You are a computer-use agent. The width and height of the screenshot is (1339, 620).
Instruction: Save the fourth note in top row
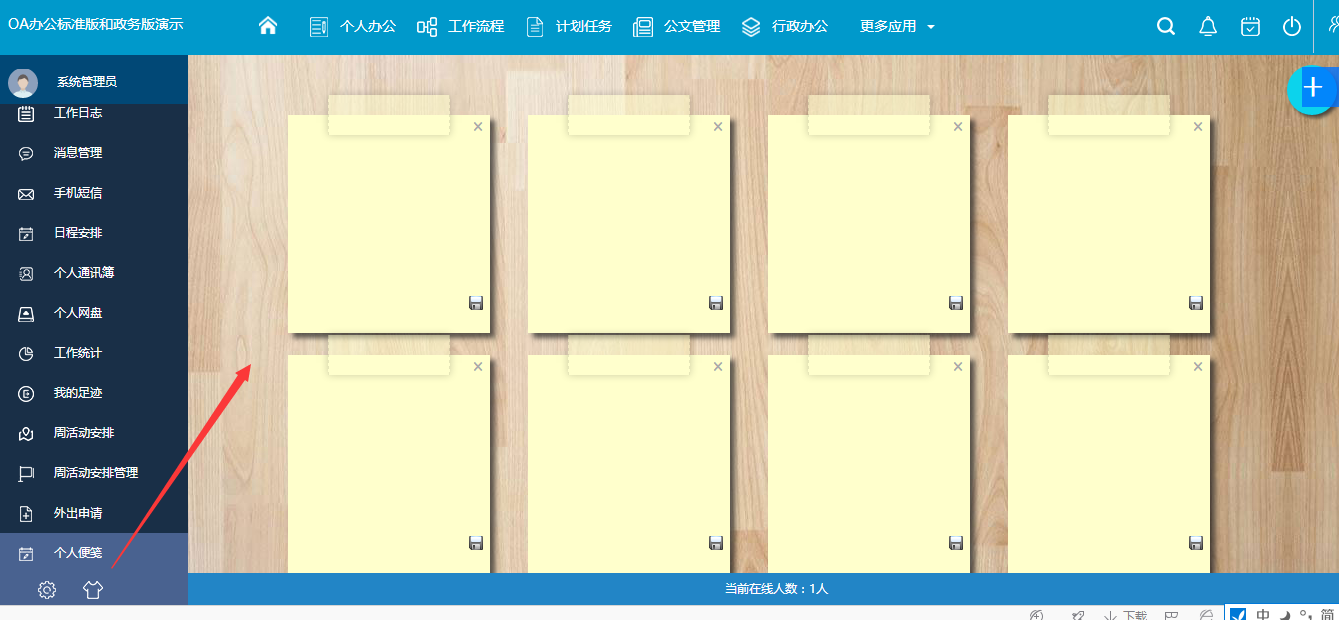pos(1196,303)
